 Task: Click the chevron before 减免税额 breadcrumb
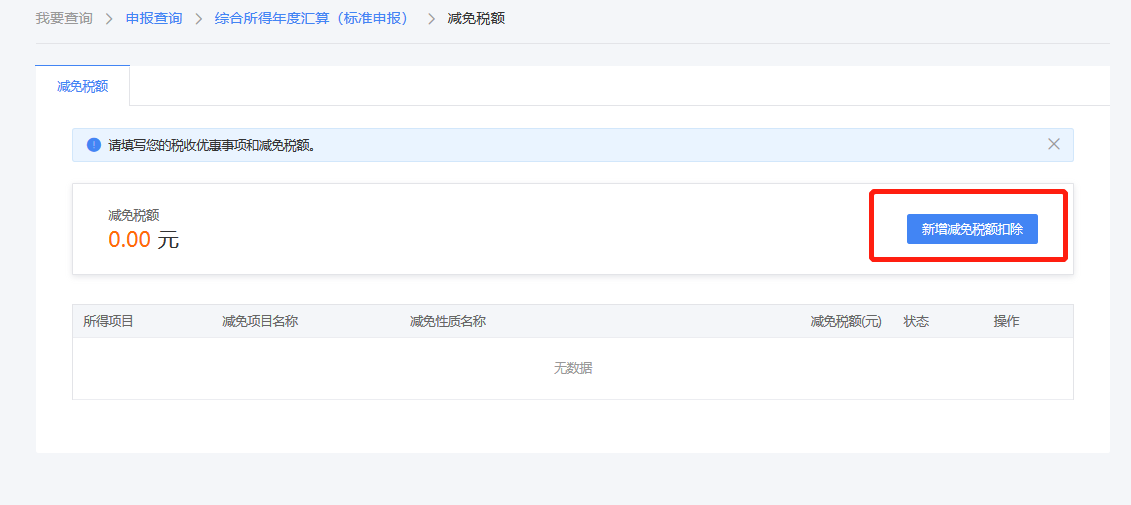pos(431,19)
